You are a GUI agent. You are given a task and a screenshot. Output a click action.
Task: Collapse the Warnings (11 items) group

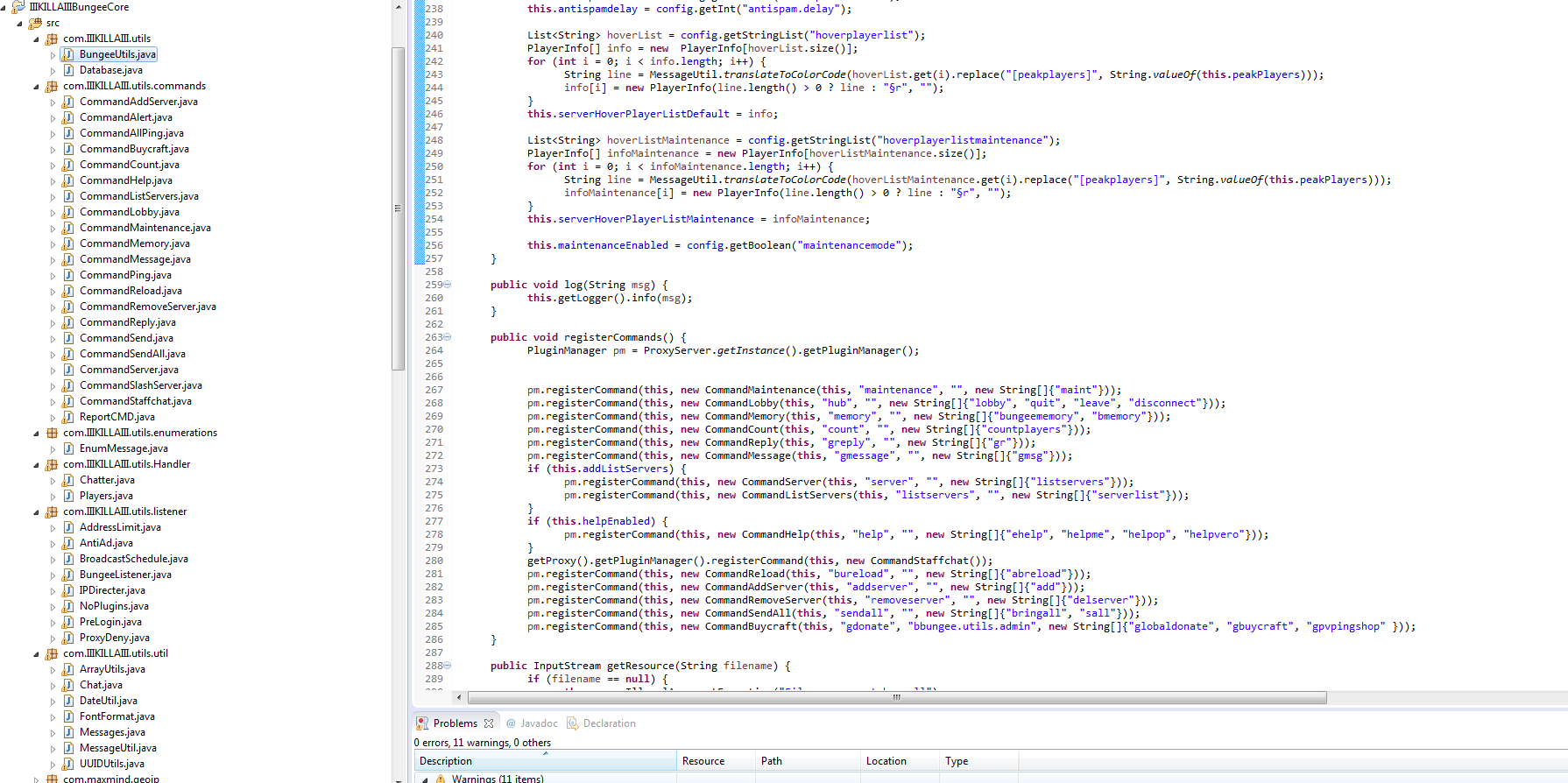[425, 779]
